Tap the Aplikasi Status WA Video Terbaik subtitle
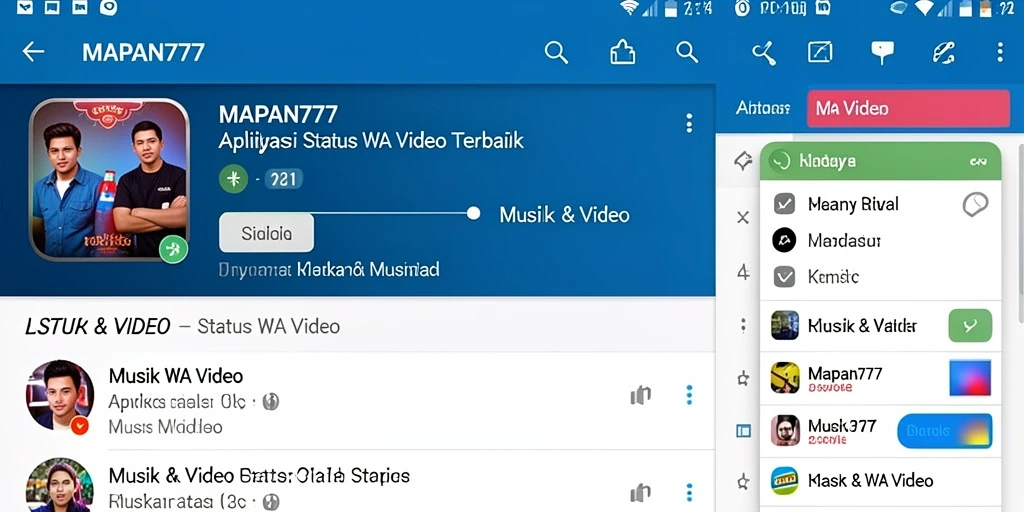Image resolution: width=1024 pixels, height=512 pixels. [371, 140]
